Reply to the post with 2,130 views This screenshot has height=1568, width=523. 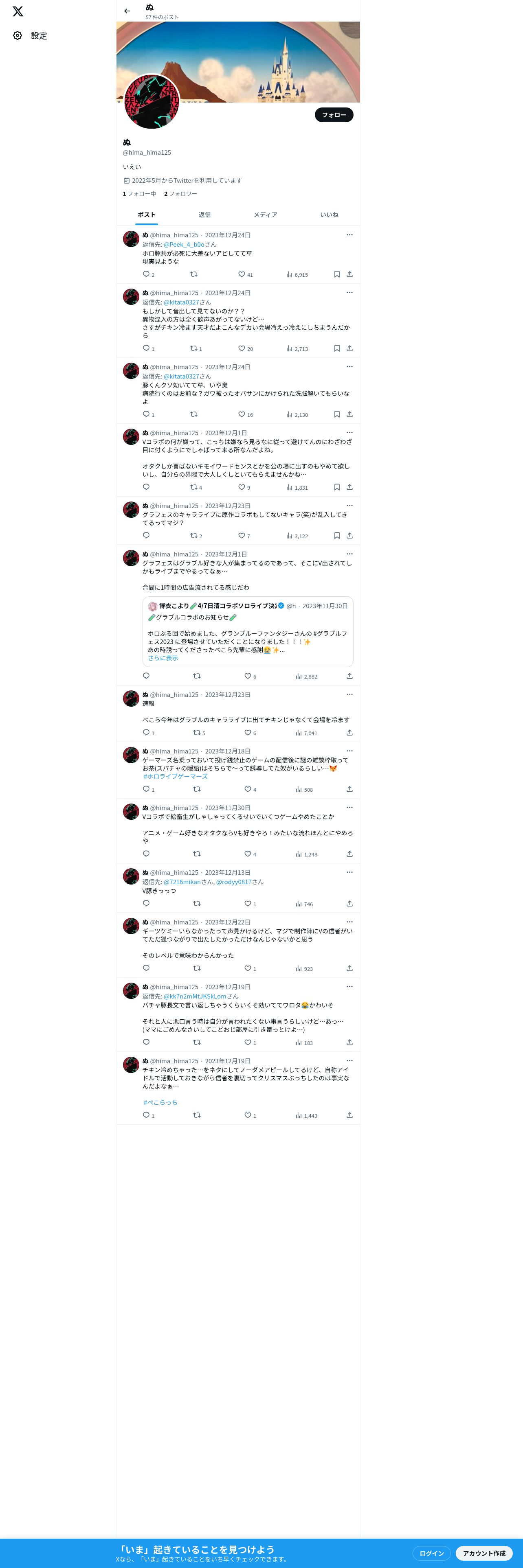146,414
